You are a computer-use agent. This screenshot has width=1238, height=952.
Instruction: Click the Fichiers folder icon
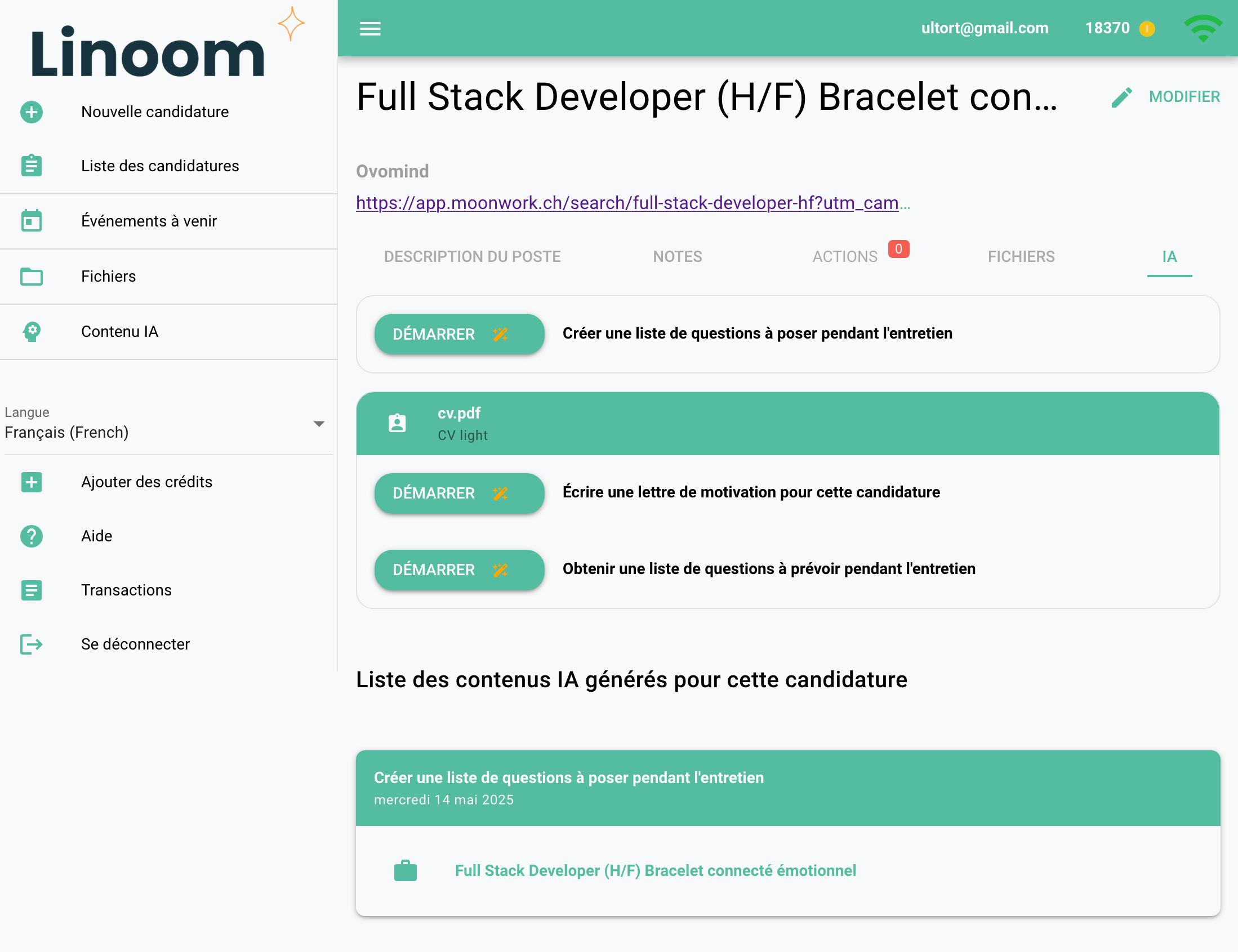(x=31, y=277)
